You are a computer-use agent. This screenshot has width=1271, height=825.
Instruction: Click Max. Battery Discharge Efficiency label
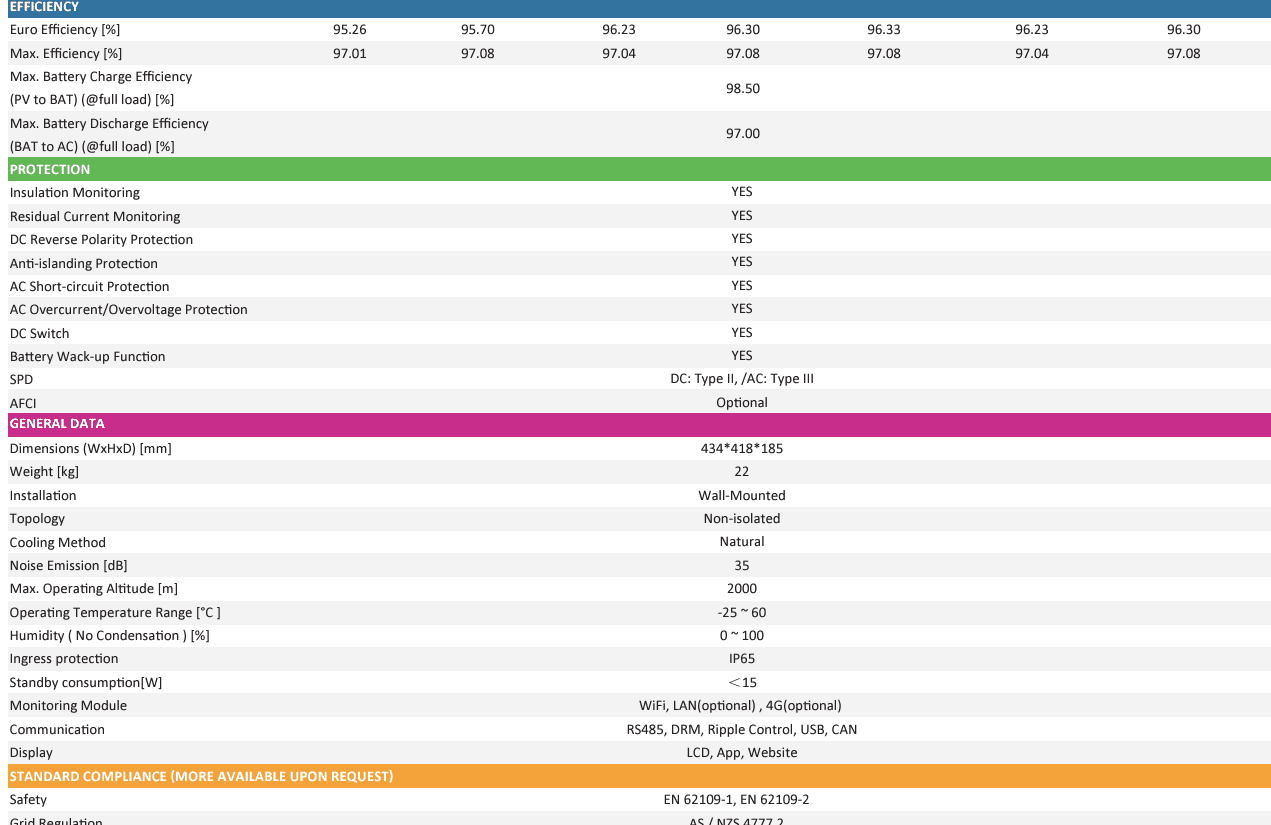(x=109, y=135)
